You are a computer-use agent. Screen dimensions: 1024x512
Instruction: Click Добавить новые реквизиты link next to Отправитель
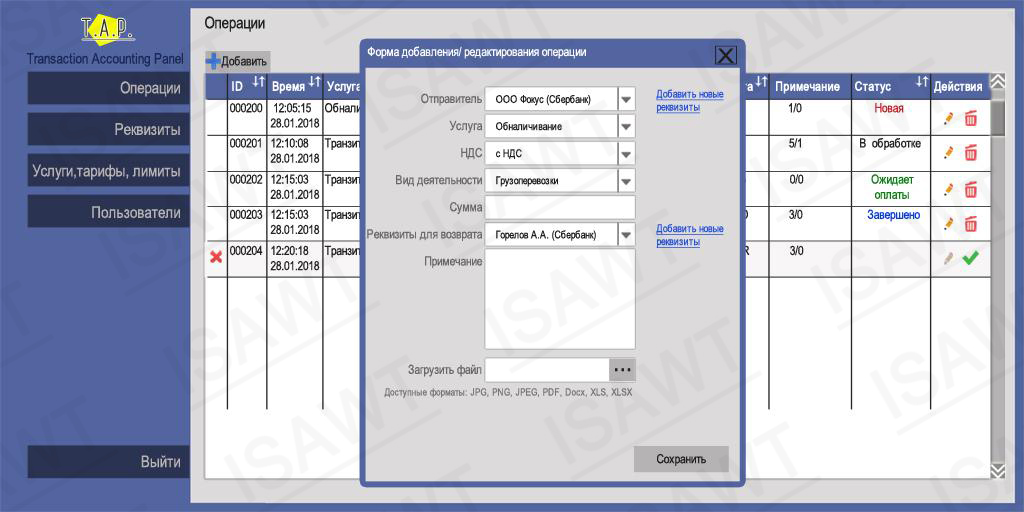[690, 101]
